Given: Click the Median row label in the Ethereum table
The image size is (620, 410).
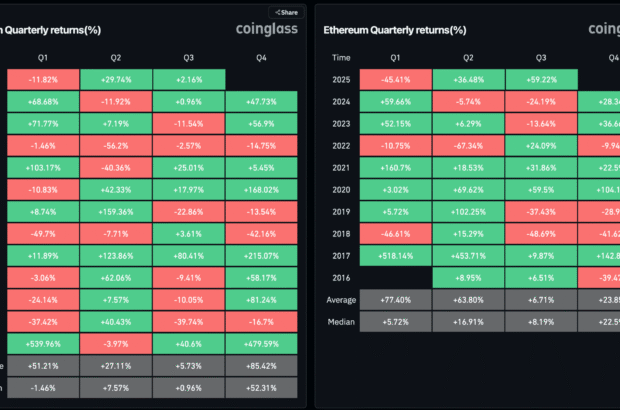Looking at the screenshot, I should pos(340,321).
